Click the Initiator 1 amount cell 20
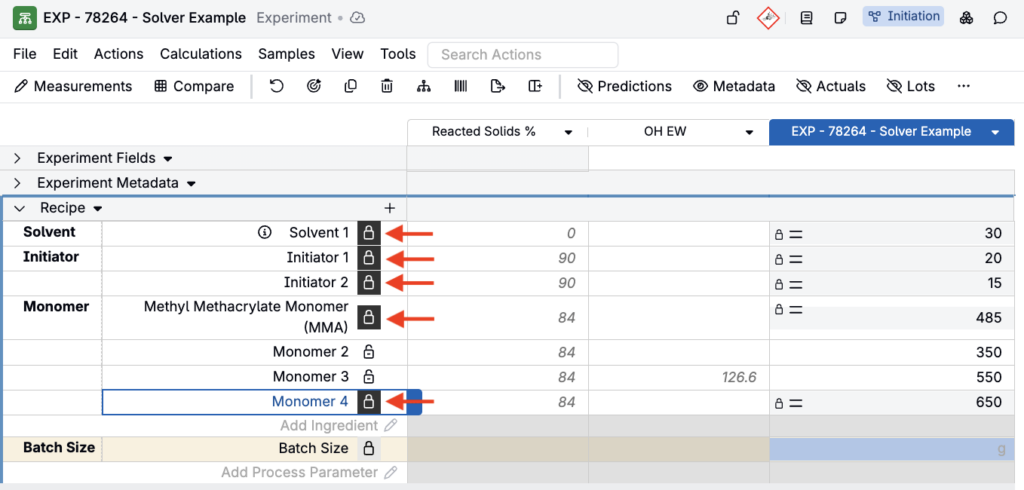This screenshot has width=1024, height=490. point(892,258)
